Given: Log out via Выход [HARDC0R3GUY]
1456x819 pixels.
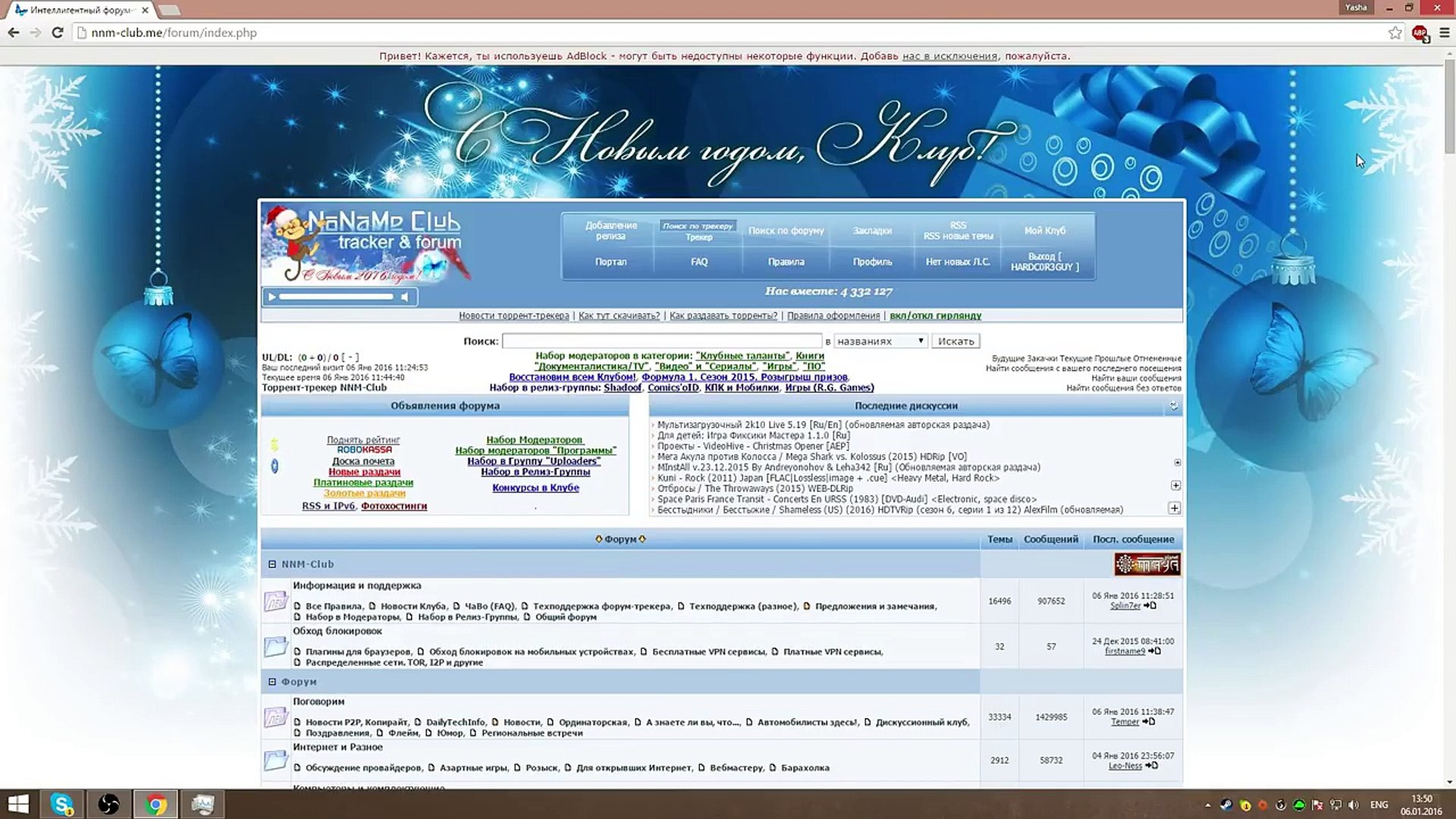Looking at the screenshot, I should click(1045, 262).
